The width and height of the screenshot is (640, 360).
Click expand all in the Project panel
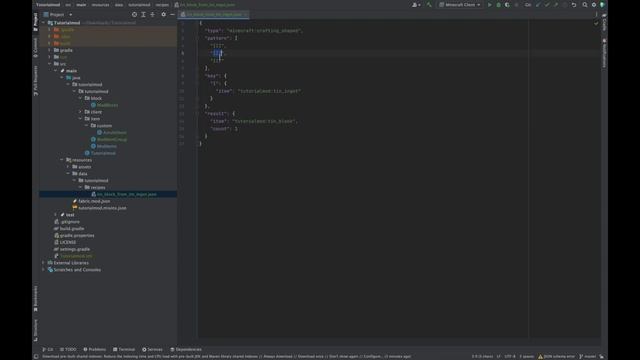[143, 14]
